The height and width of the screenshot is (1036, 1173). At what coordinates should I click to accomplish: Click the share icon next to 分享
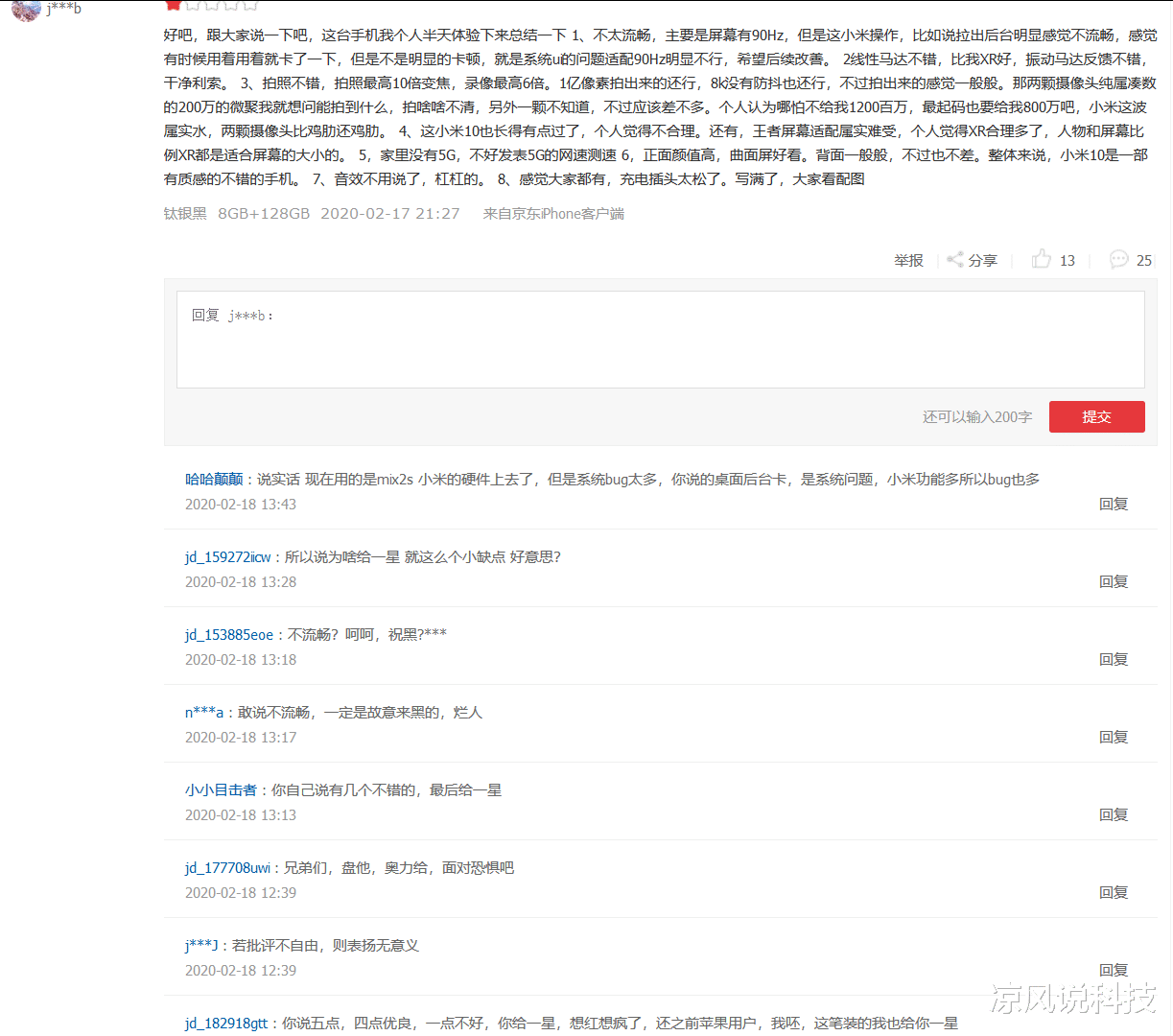point(954,259)
